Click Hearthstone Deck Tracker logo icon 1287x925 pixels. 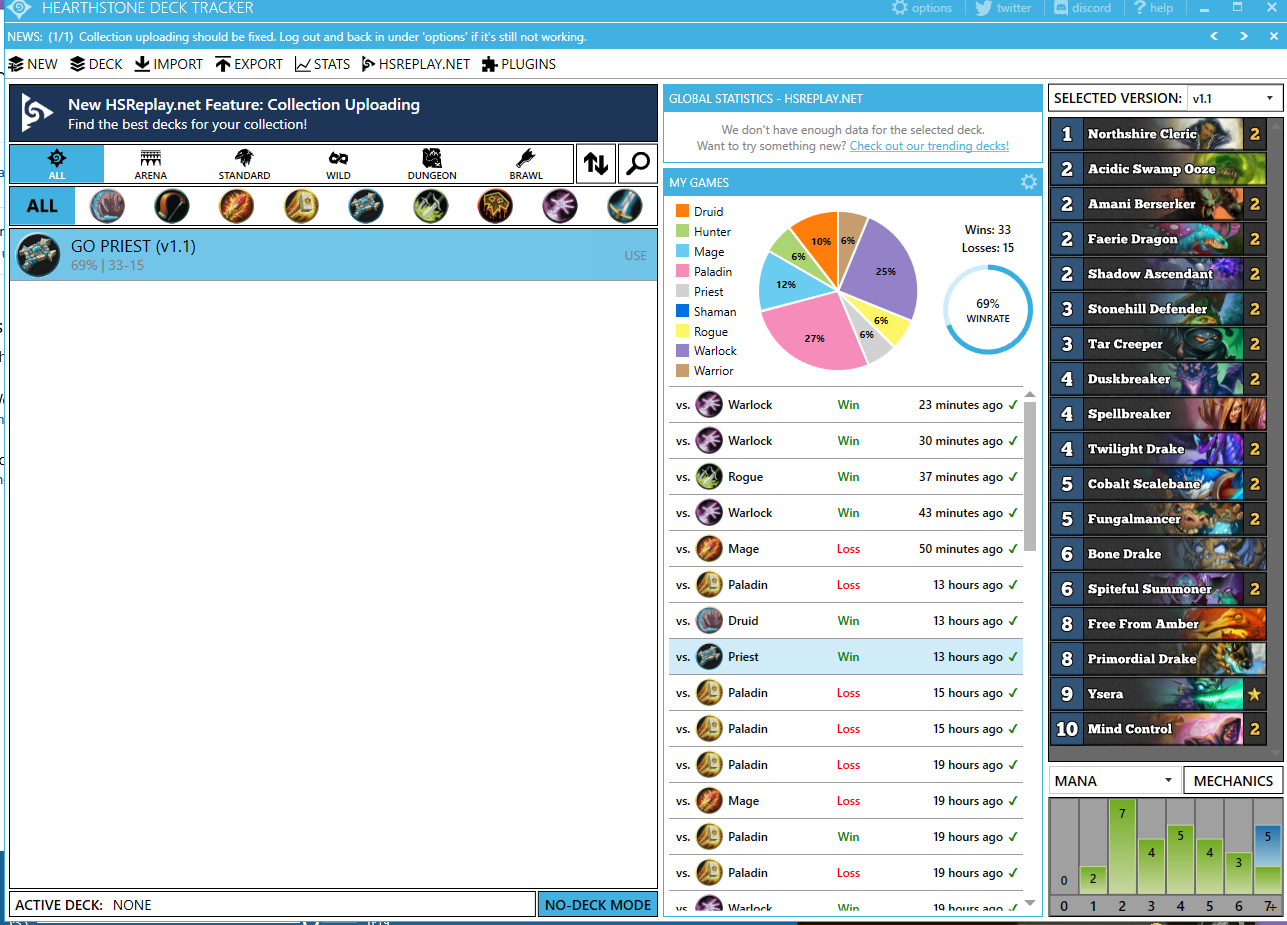[x=19, y=8]
